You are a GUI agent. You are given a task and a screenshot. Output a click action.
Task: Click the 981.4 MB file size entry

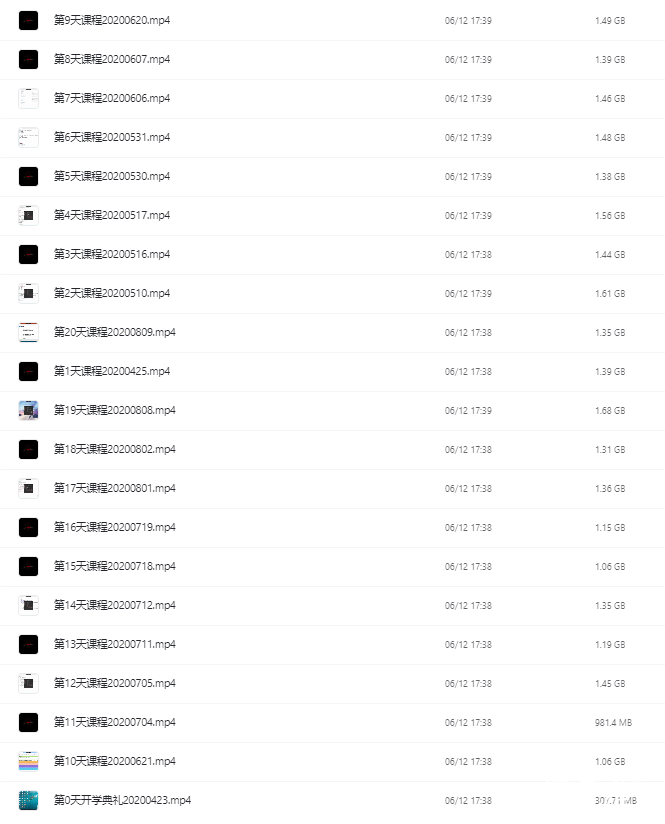pyautogui.click(x=613, y=723)
